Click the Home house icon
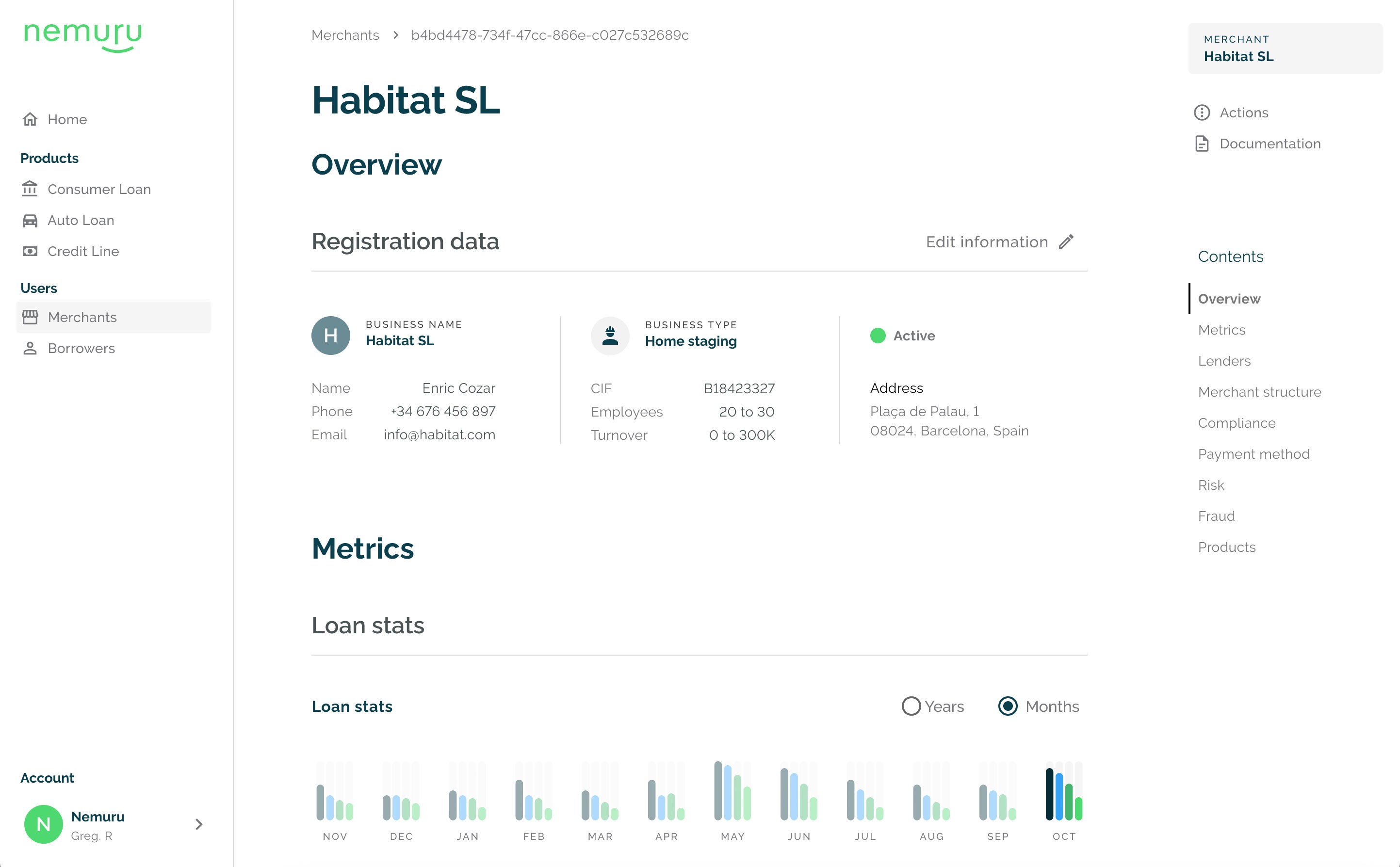This screenshot has height=867, width=1400. click(30, 119)
